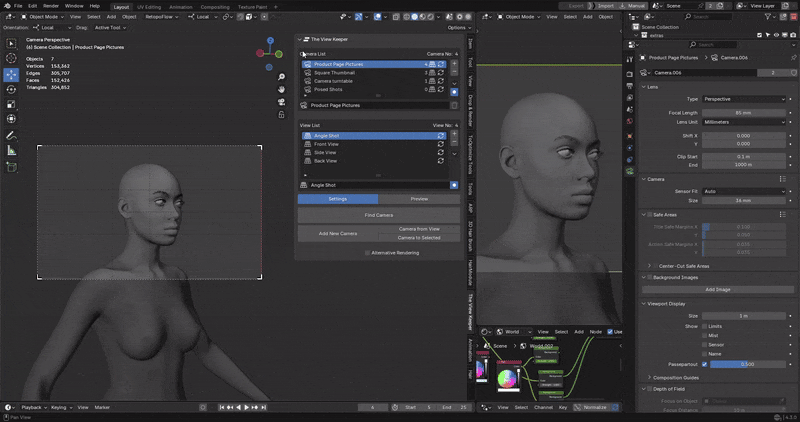Switch to UV Editing workspace tab
800x422 pixels.
click(148, 7)
